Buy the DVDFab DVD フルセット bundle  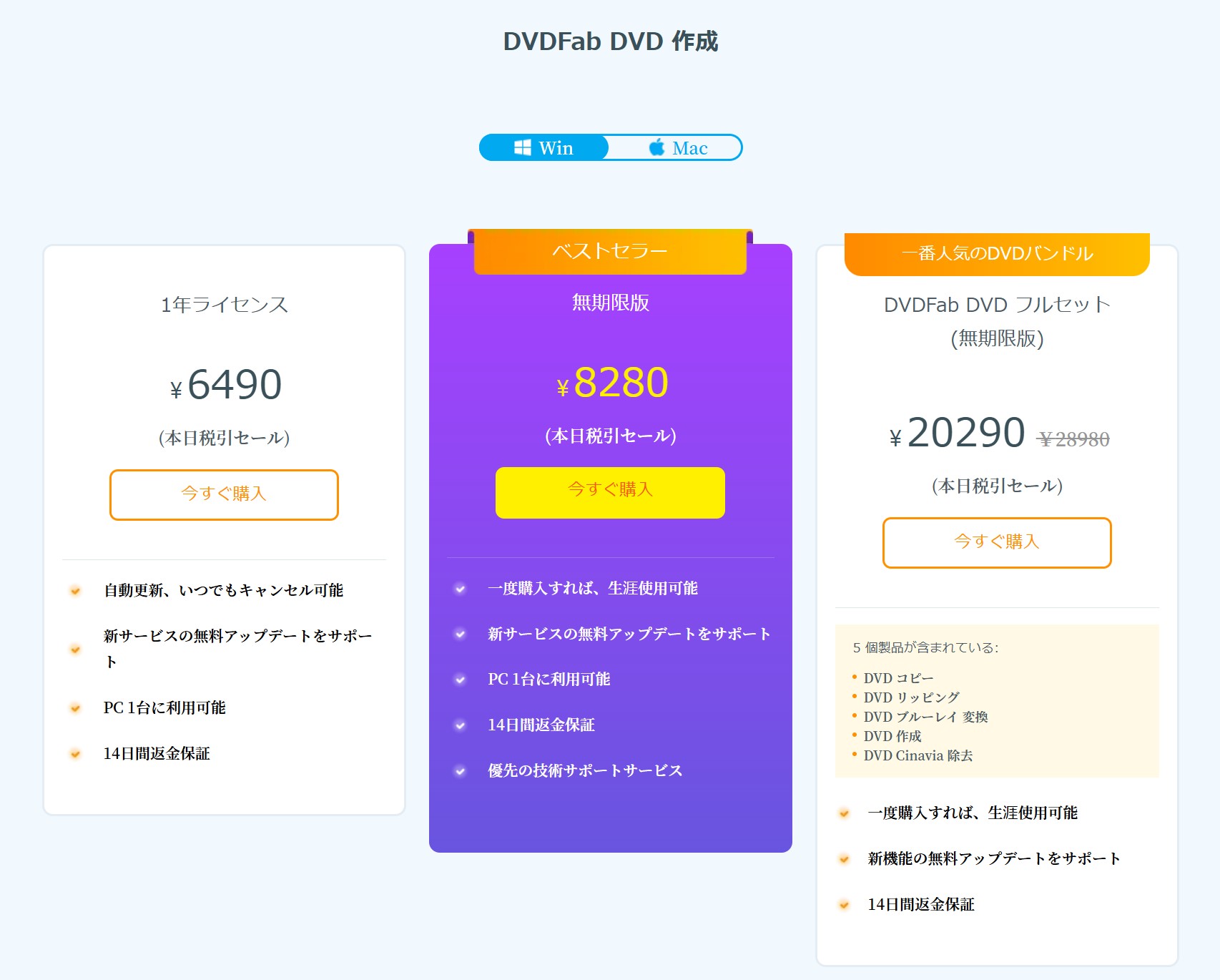click(x=997, y=542)
